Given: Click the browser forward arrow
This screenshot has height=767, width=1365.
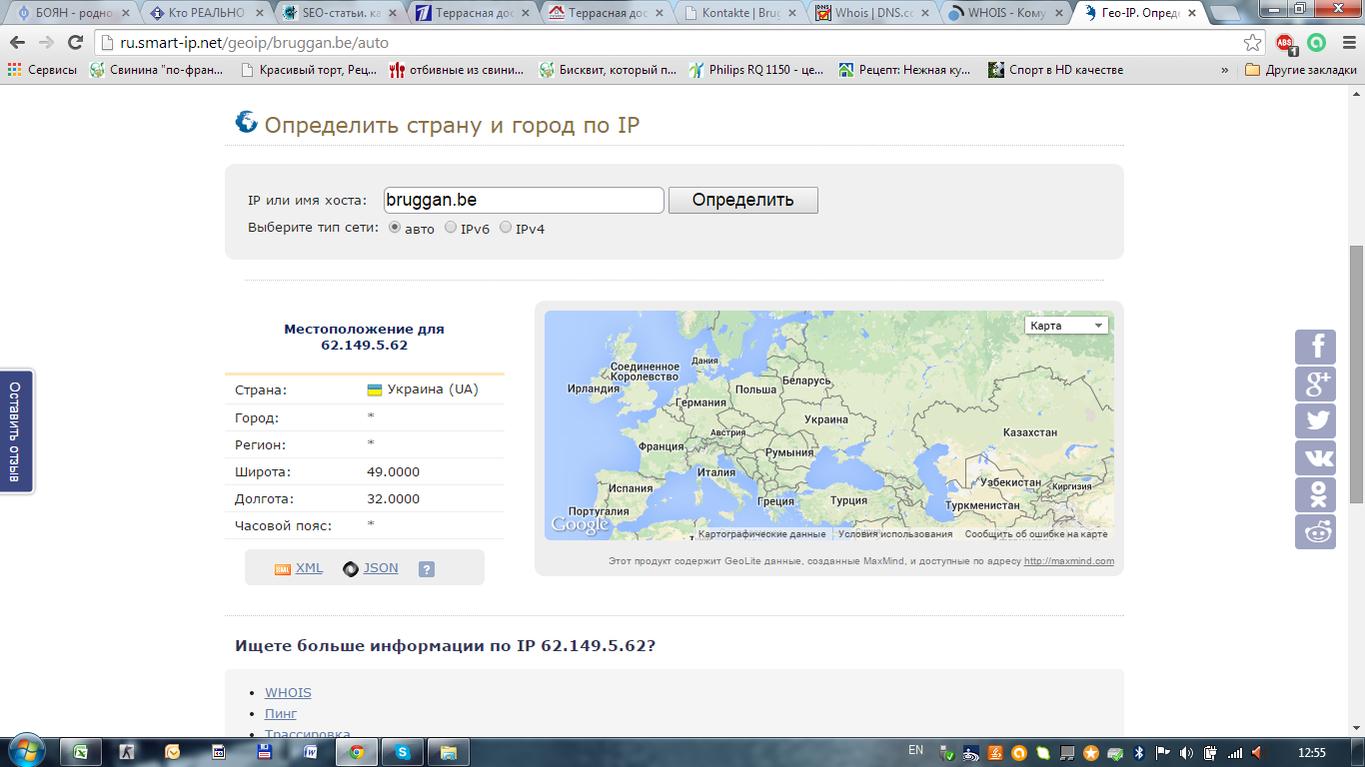Looking at the screenshot, I should coord(46,43).
